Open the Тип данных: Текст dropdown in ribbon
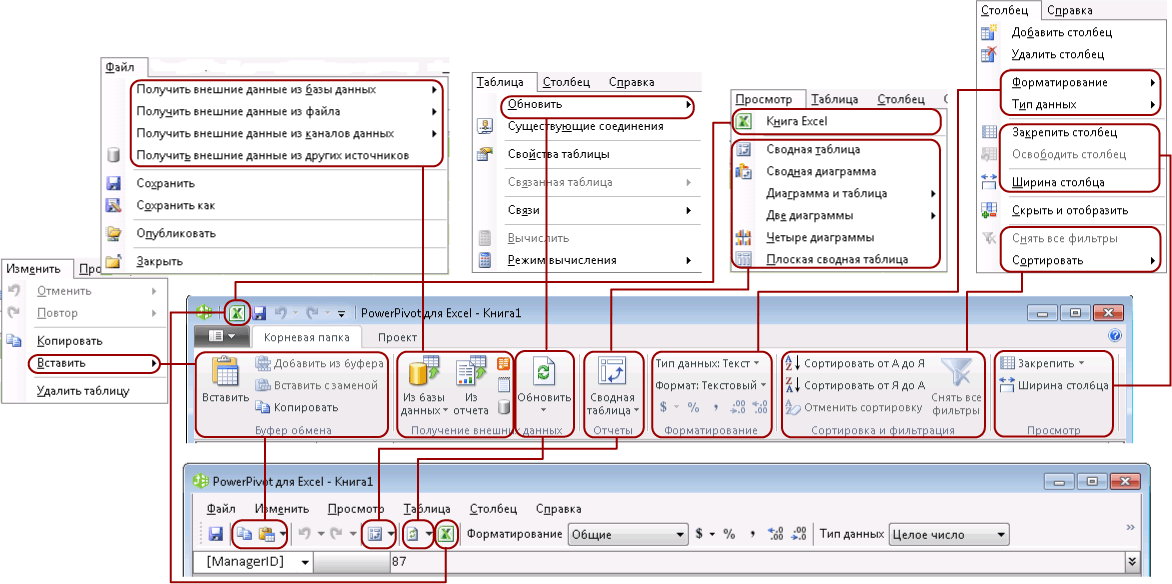The height and width of the screenshot is (584, 1172). click(708, 363)
